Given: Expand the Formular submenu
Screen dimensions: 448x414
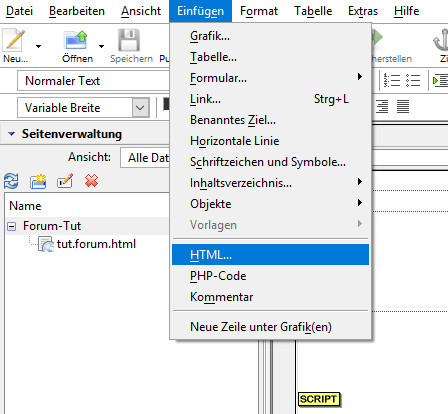Looking at the screenshot, I should [270, 78].
